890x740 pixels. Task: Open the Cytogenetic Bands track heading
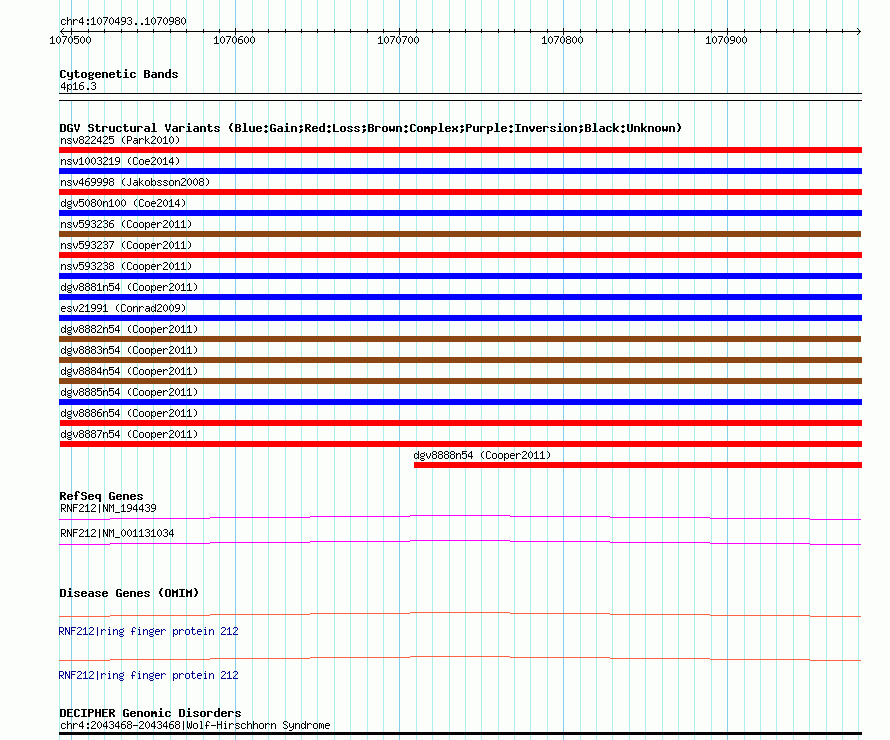(x=119, y=74)
